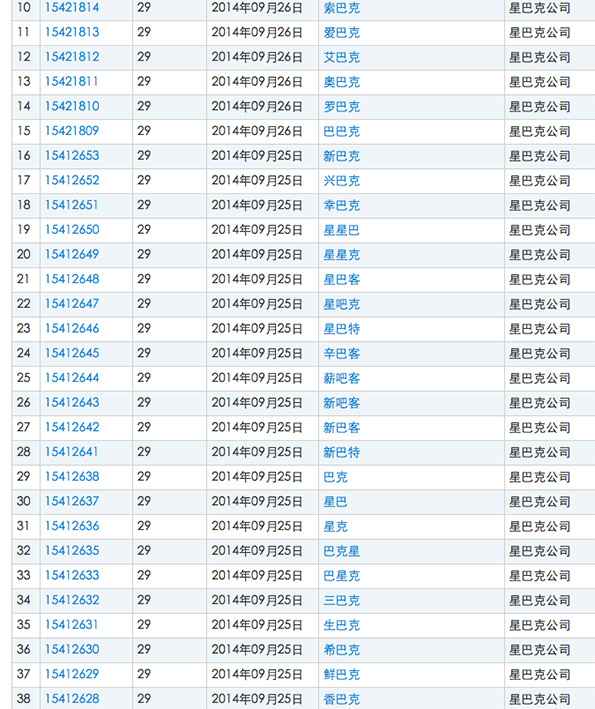Open trademark name 爱巴克 link

point(341,33)
